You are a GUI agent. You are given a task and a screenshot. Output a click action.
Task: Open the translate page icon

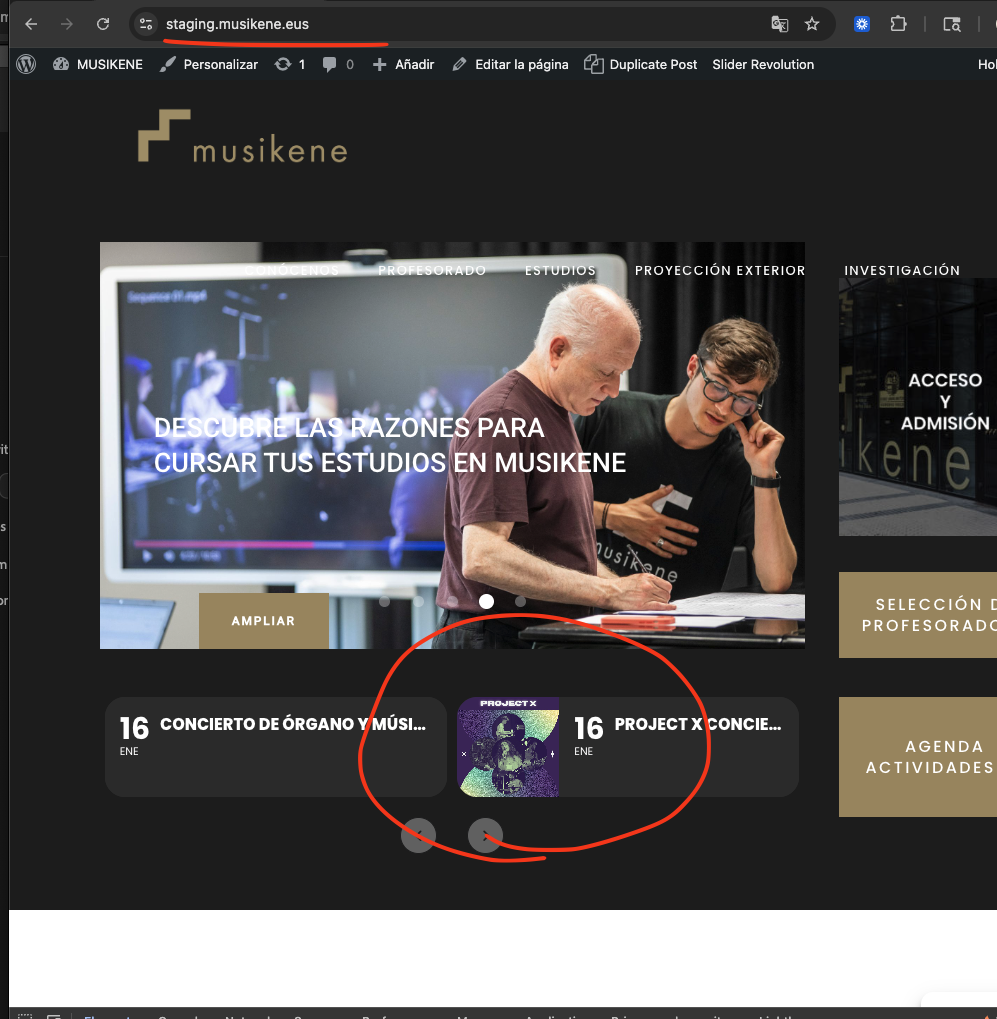point(779,24)
